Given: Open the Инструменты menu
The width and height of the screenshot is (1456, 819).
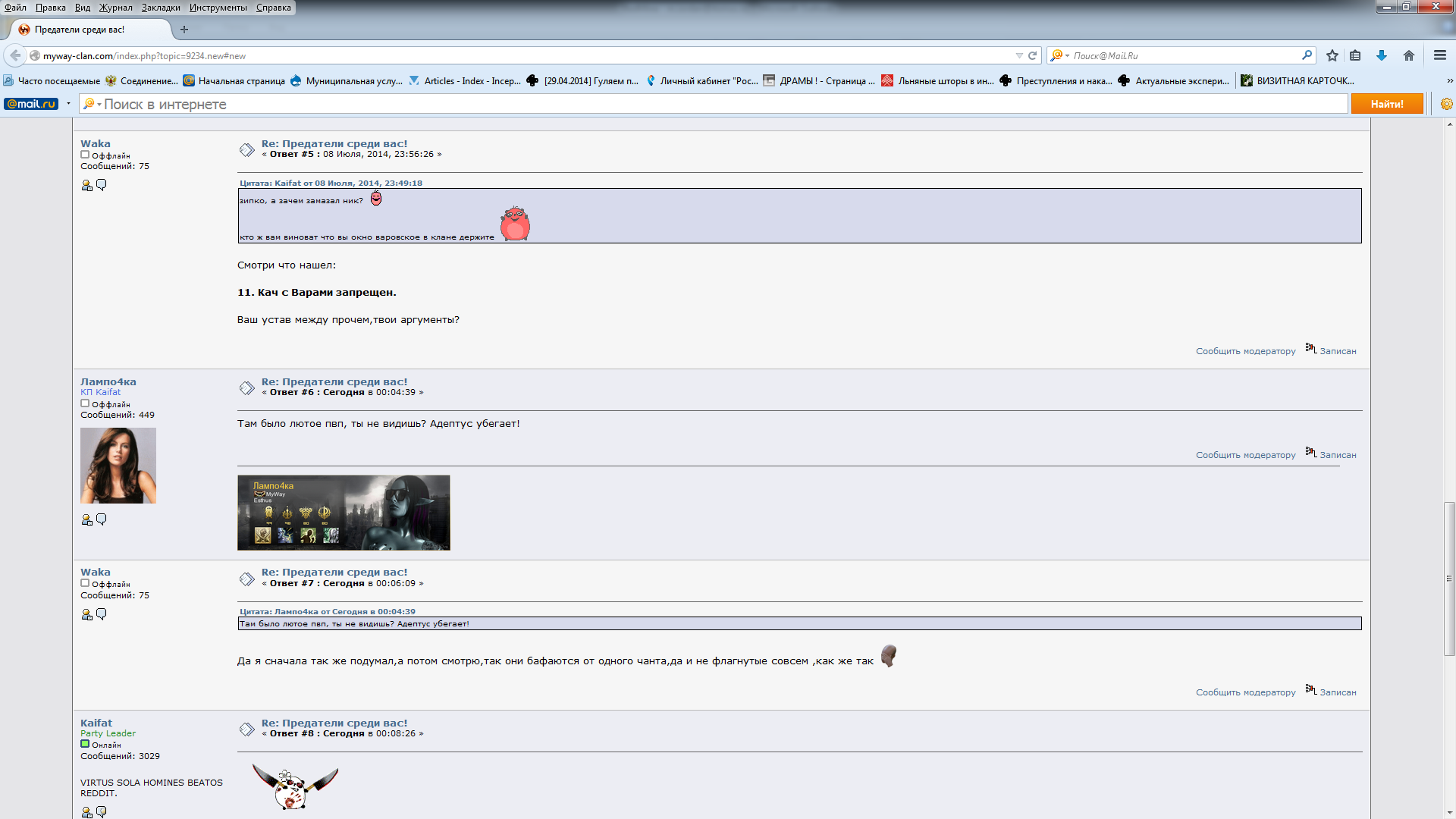Looking at the screenshot, I should tap(218, 8).
